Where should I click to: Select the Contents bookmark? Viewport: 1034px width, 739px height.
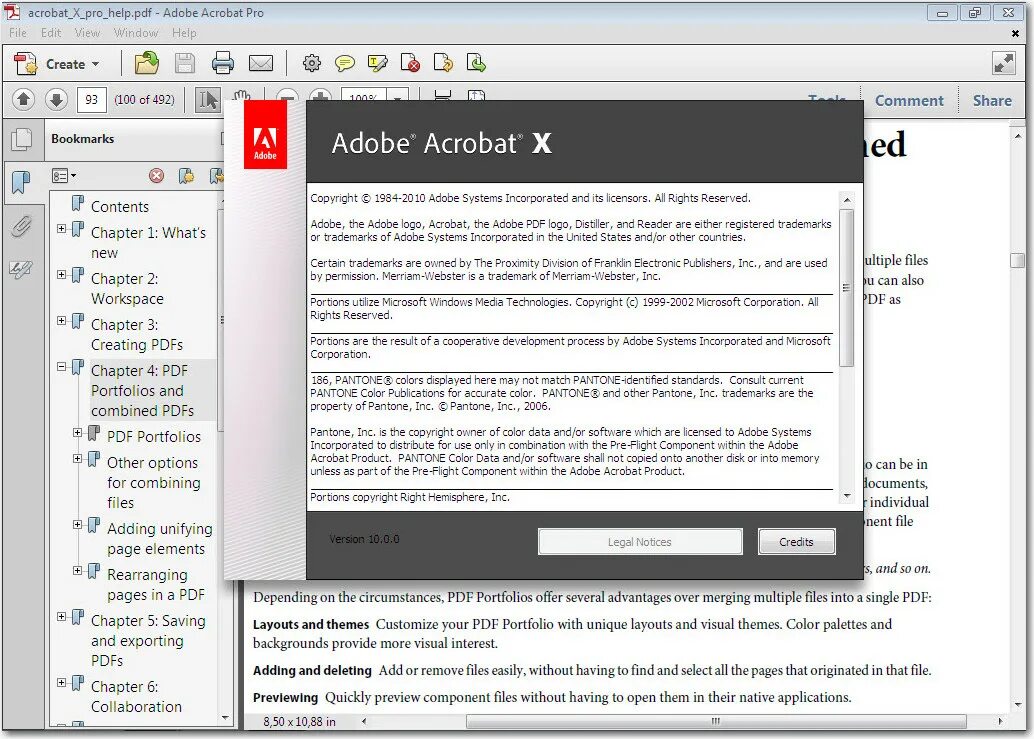(x=120, y=206)
